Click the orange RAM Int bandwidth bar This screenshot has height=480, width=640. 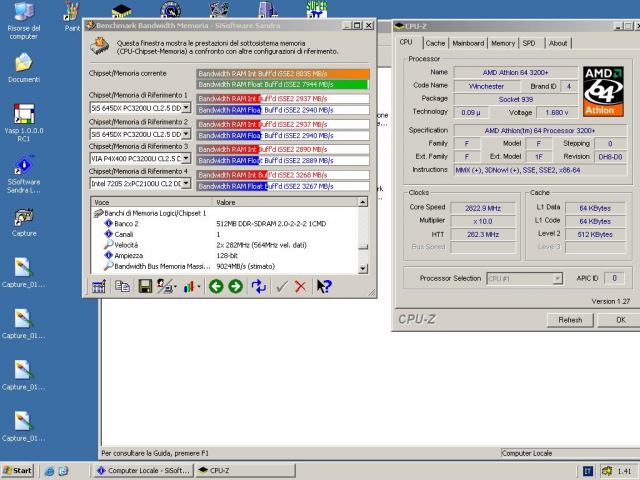283,74
